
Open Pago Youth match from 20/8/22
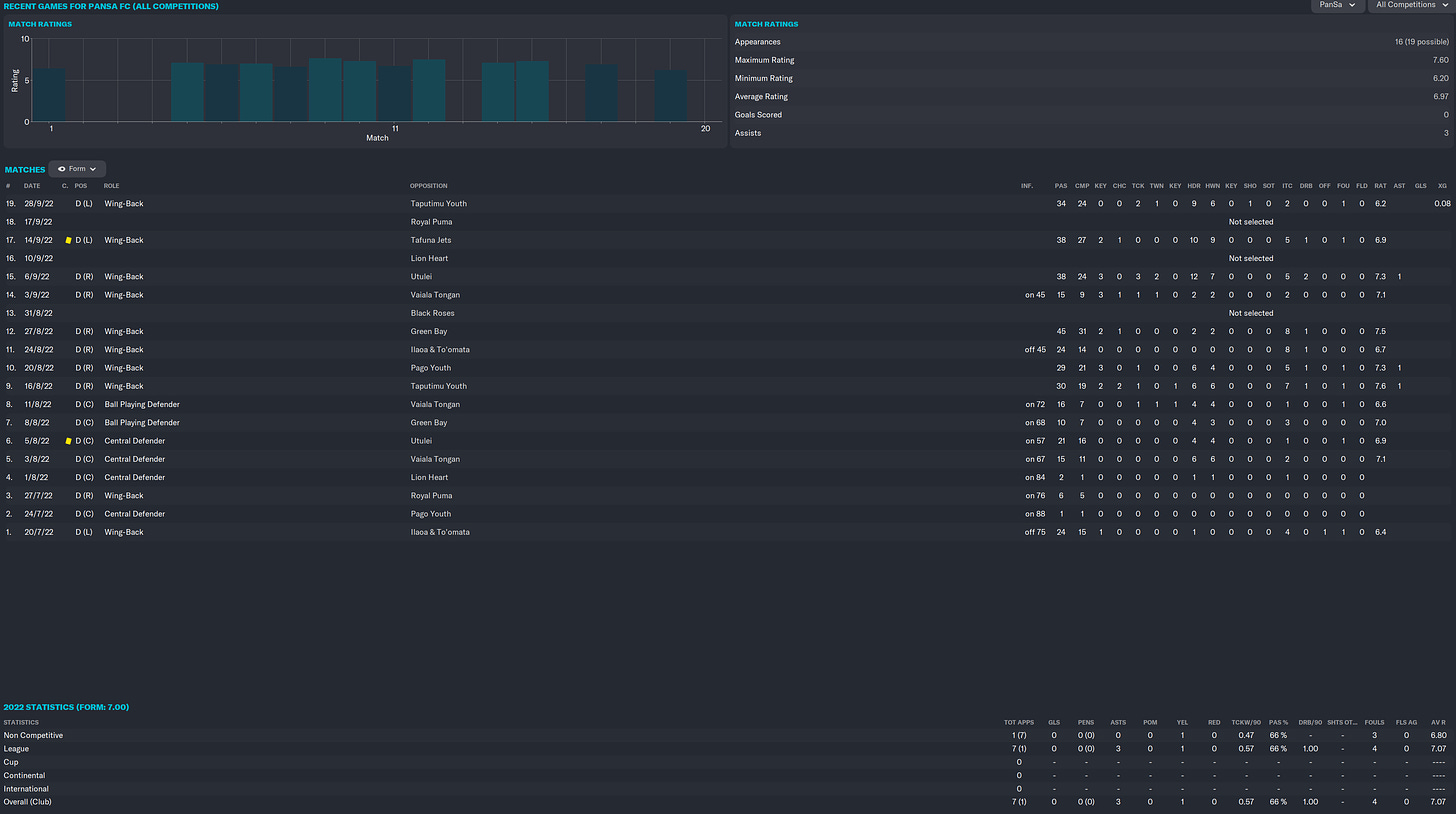point(430,368)
